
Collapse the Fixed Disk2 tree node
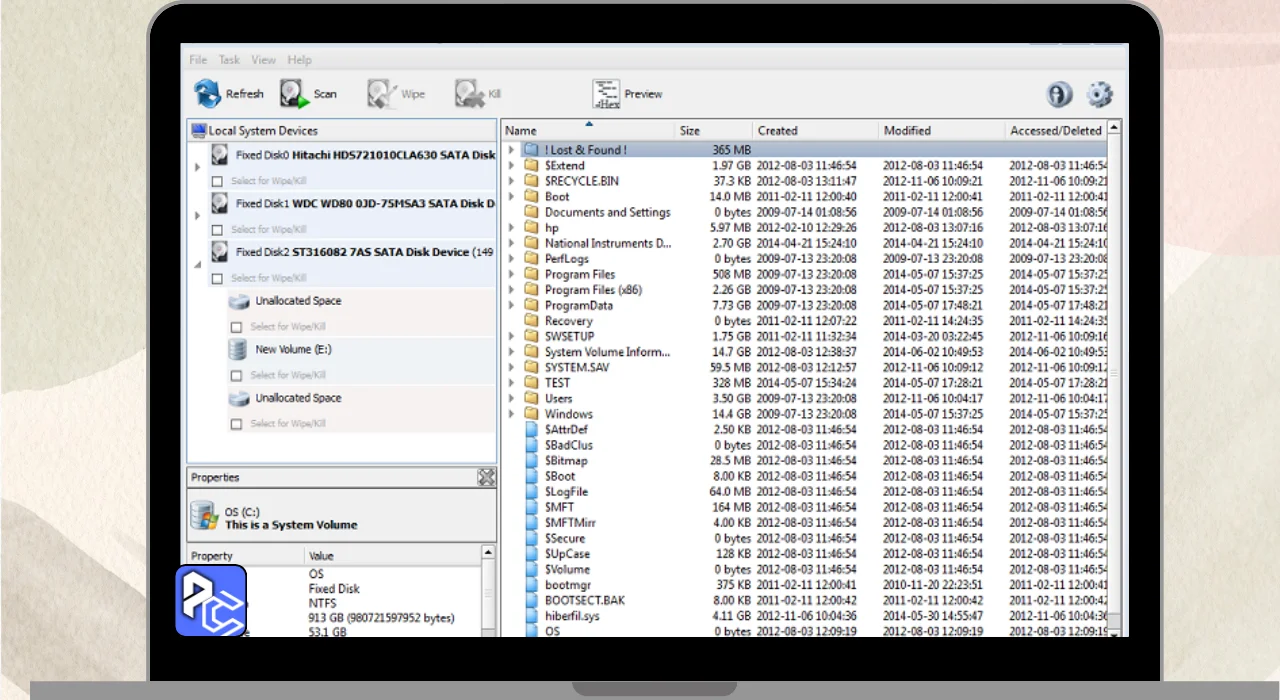pyautogui.click(x=197, y=264)
